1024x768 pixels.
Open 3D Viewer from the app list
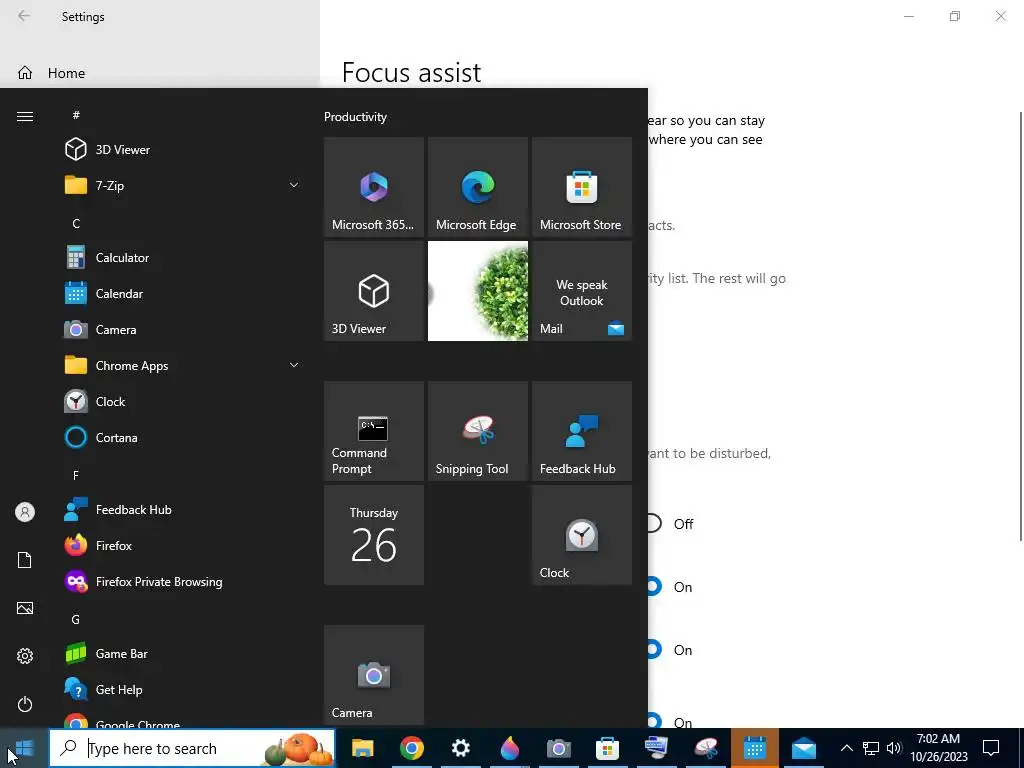pyautogui.click(x=183, y=150)
